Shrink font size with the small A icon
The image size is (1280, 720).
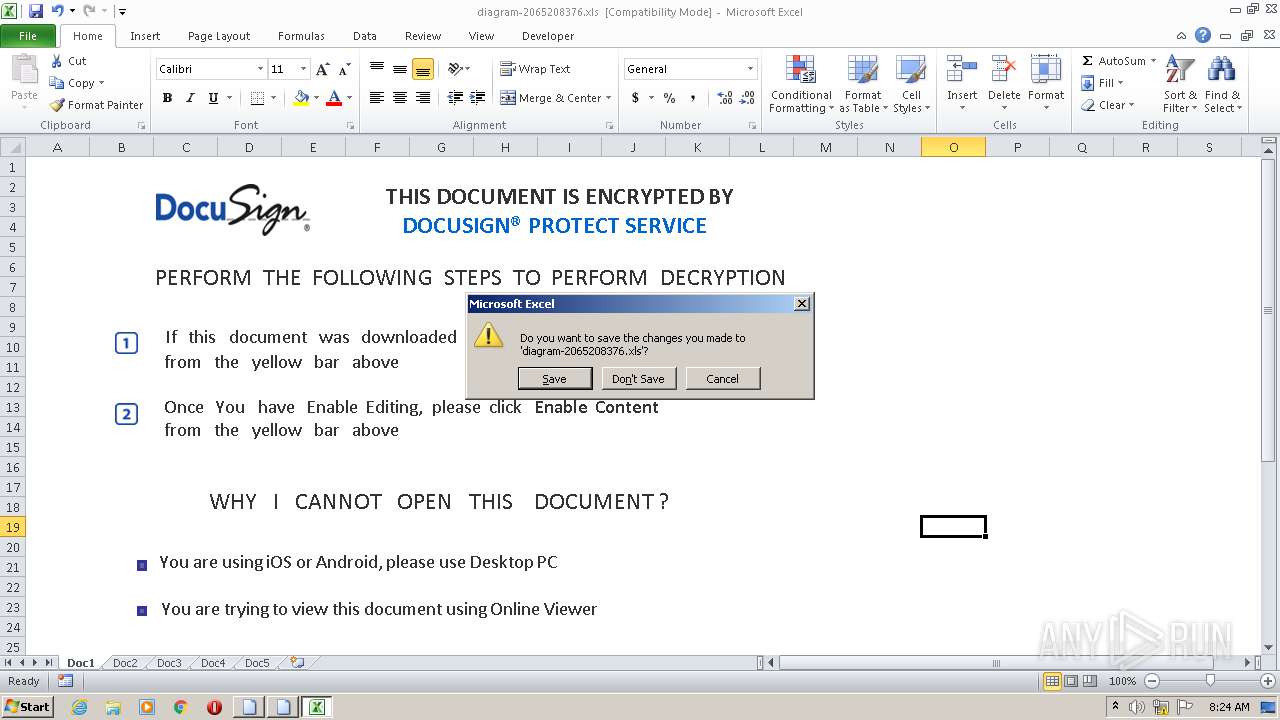click(345, 69)
